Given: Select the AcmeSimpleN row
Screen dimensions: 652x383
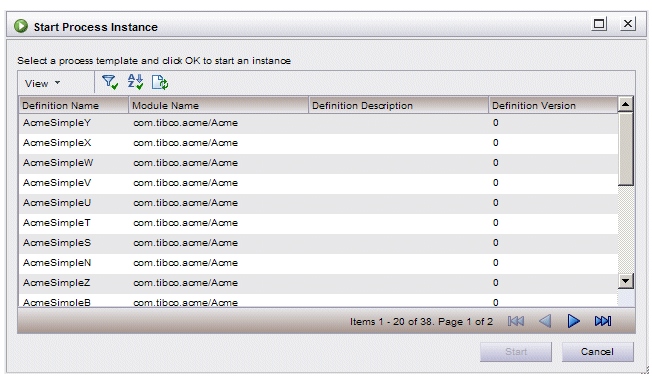Looking at the screenshot, I should (x=318, y=263).
